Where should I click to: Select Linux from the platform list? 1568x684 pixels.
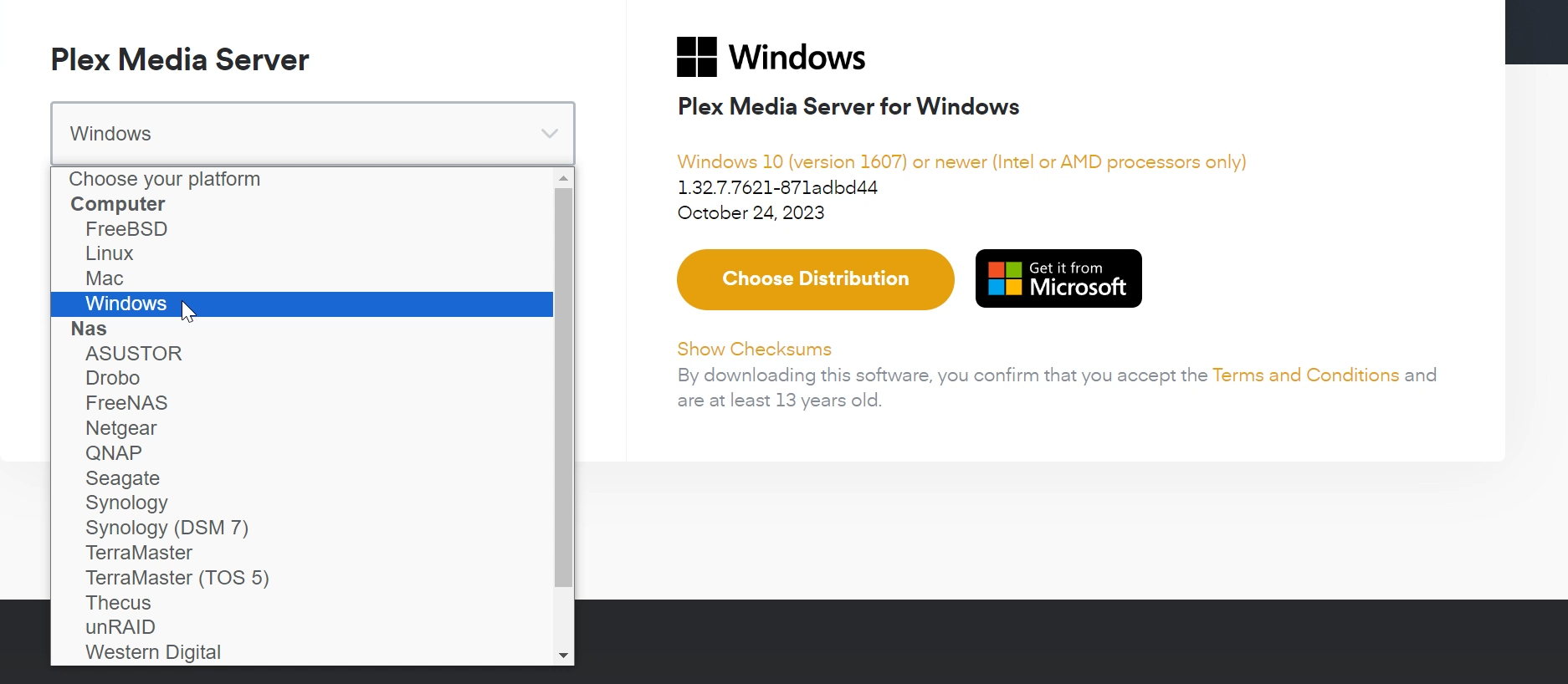click(x=302, y=253)
